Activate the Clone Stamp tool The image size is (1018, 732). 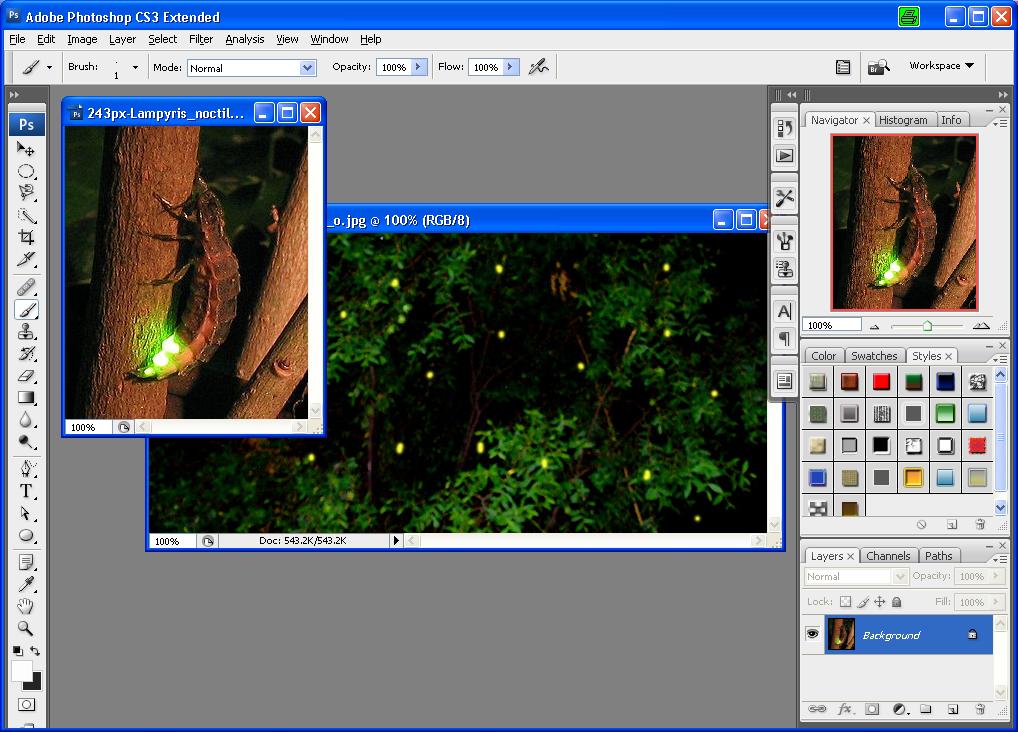27,332
